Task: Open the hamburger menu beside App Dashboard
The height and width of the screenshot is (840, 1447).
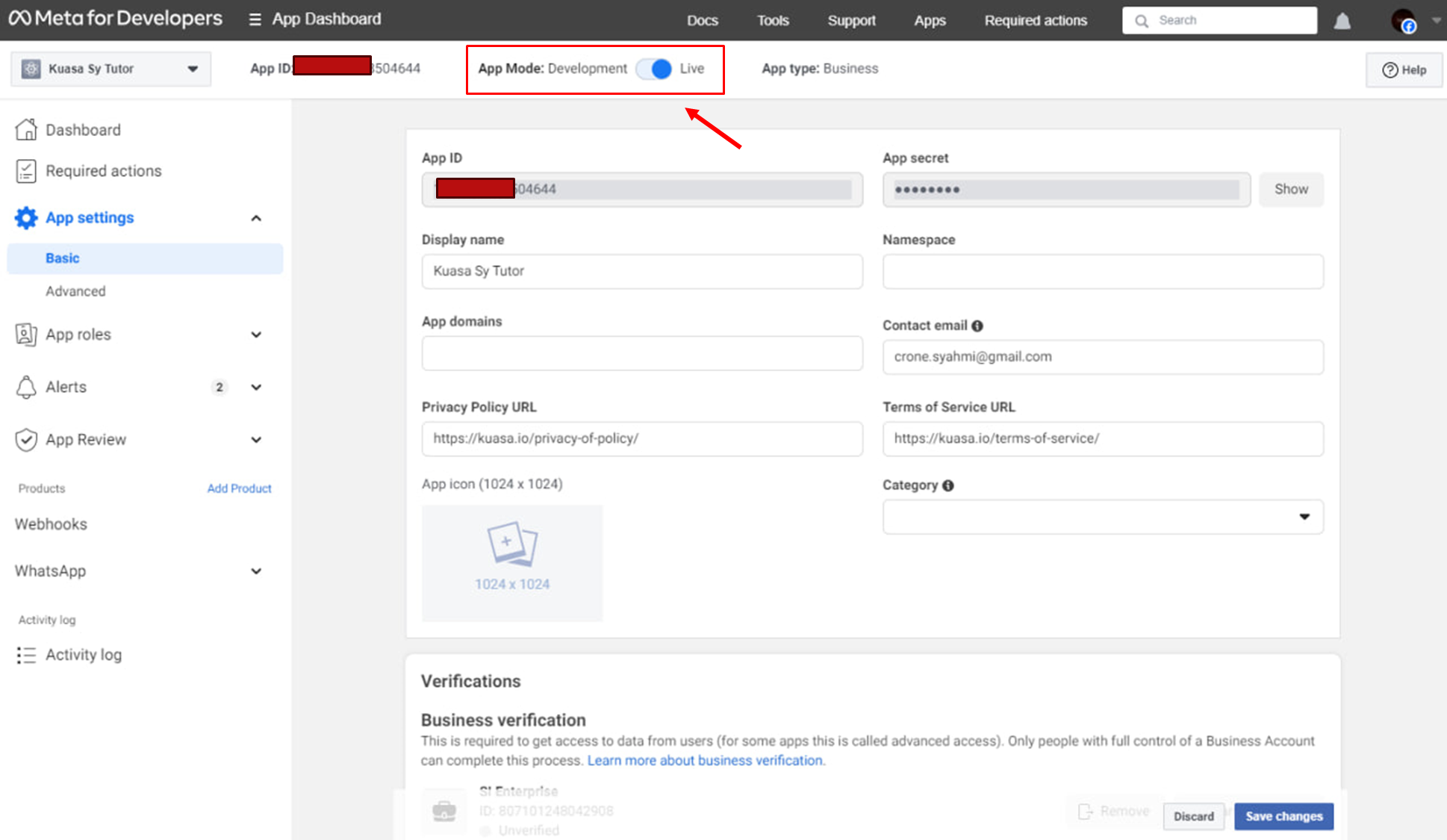Action: [x=255, y=19]
